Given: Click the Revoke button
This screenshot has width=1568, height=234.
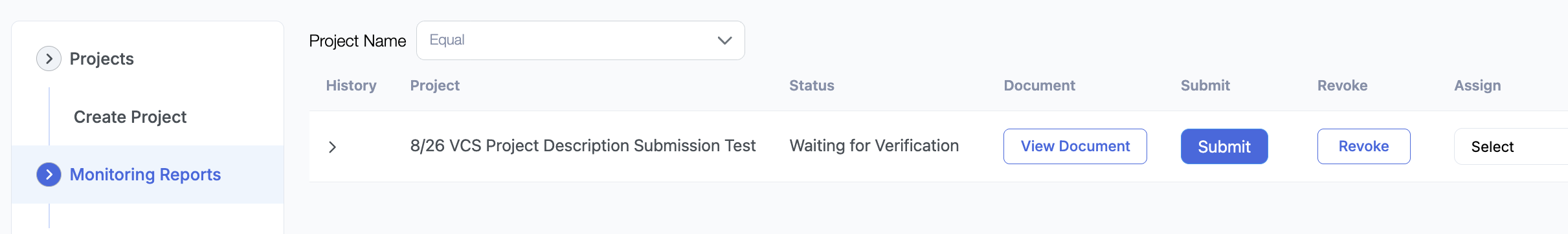Looking at the screenshot, I should 1363,147.
